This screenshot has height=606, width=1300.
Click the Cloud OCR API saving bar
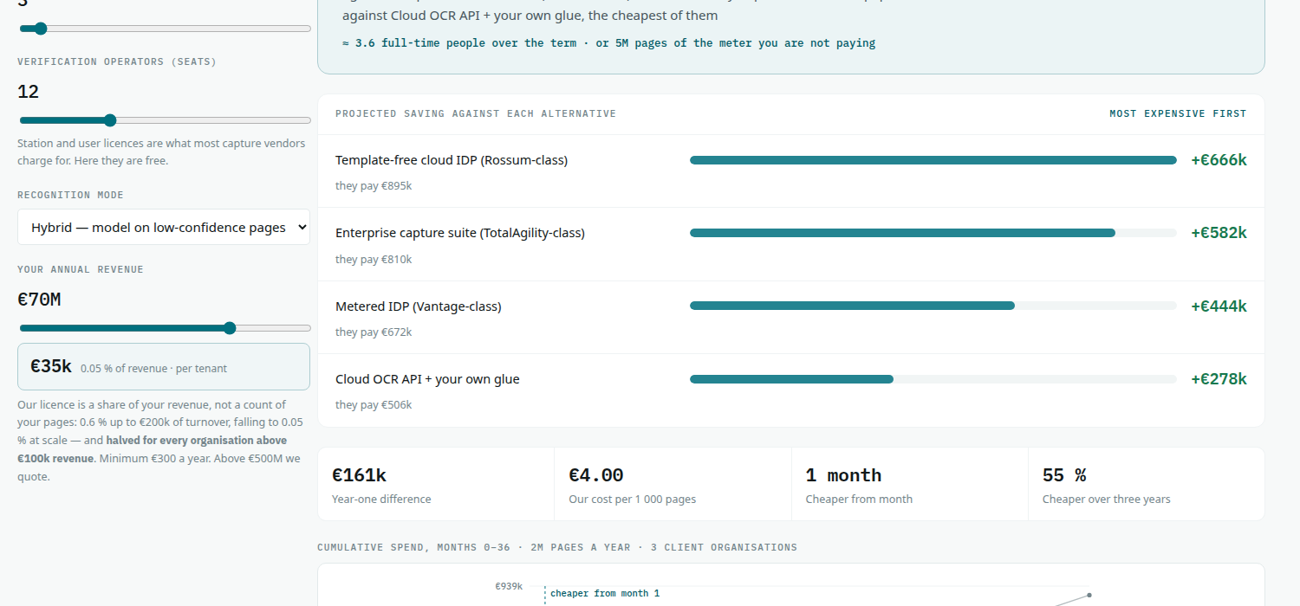point(933,379)
